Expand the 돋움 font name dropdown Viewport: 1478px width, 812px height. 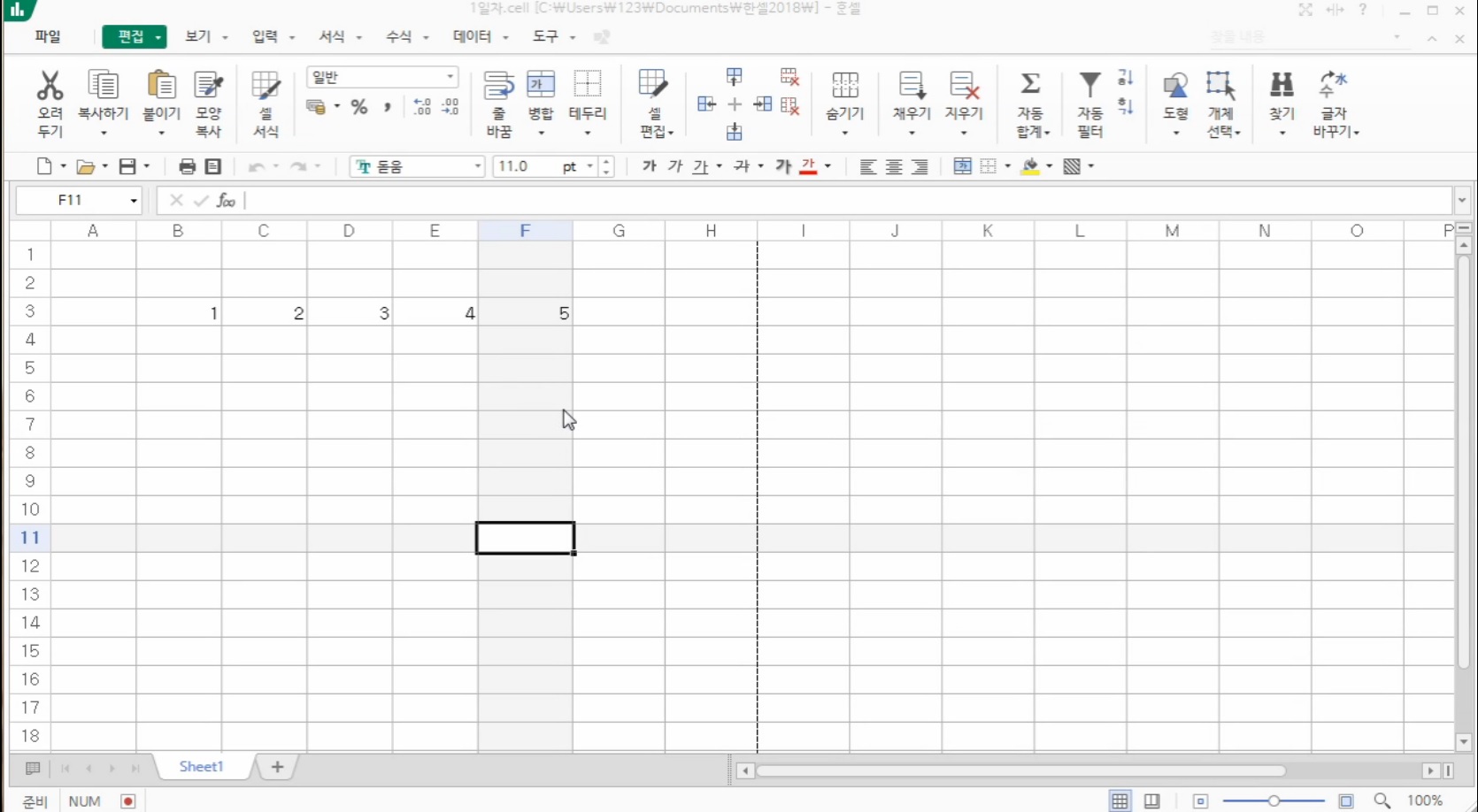click(478, 166)
